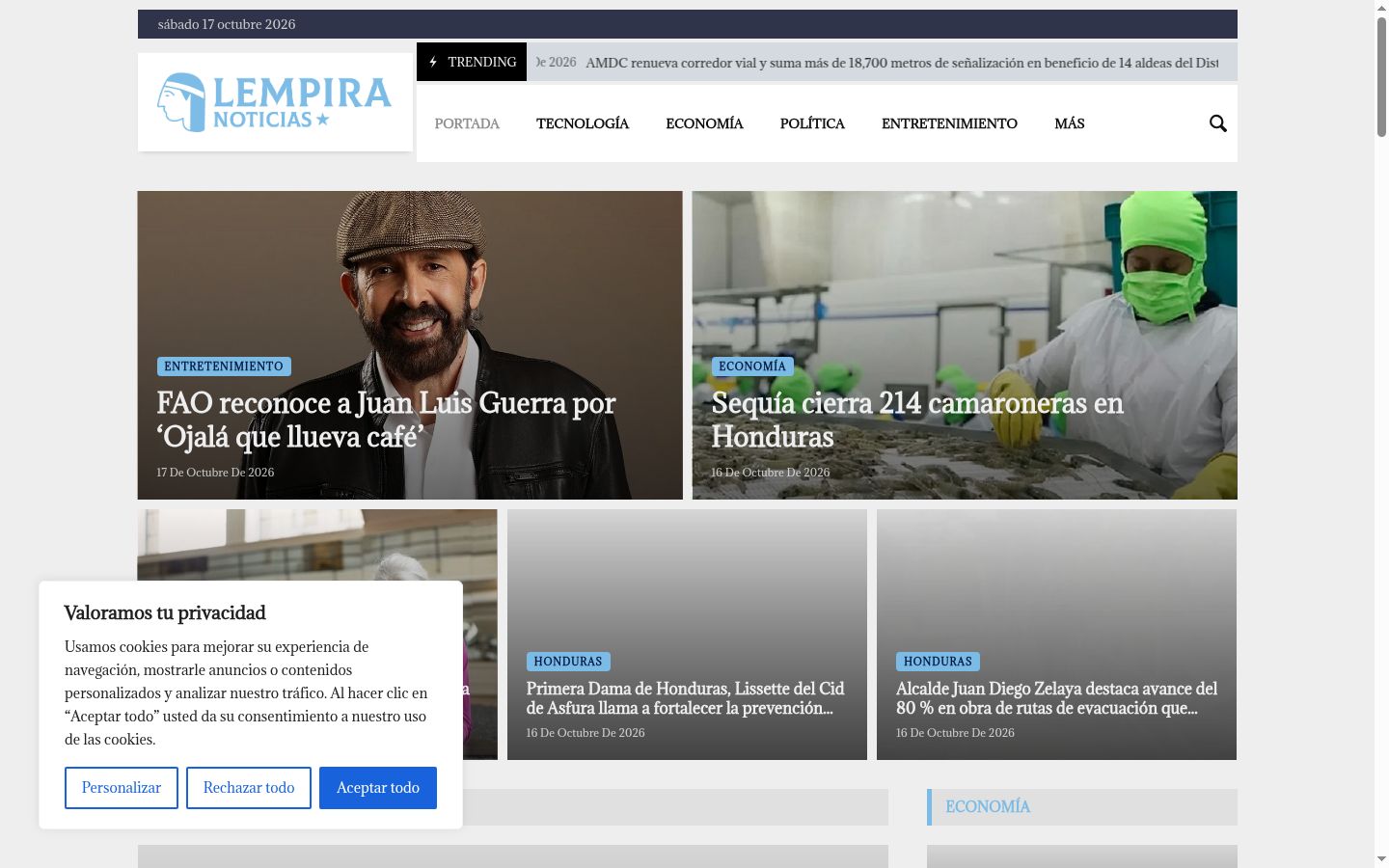Screen dimensions: 1389x868
Task: Click the Entretenimiento tag on Juan Luis Guerra story
Action: pyautogui.click(x=224, y=366)
